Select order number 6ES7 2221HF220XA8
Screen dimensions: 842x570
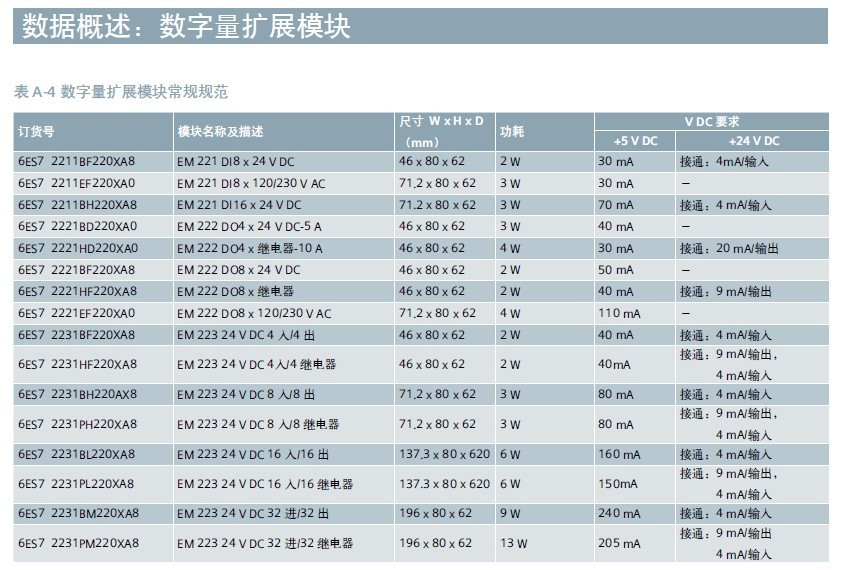click(x=77, y=291)
